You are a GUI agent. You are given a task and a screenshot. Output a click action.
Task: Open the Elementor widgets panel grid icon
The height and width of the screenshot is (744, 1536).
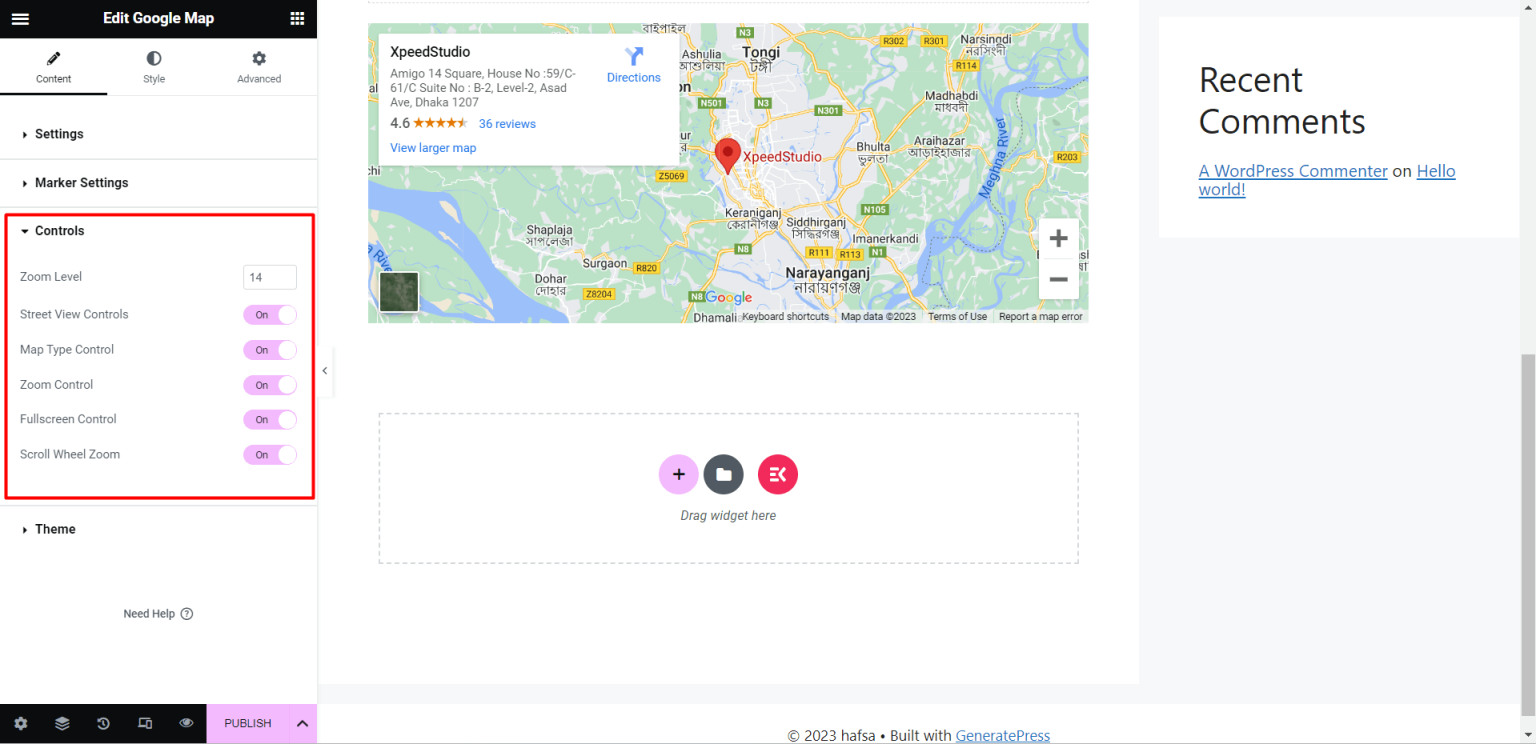coord(297,18)
